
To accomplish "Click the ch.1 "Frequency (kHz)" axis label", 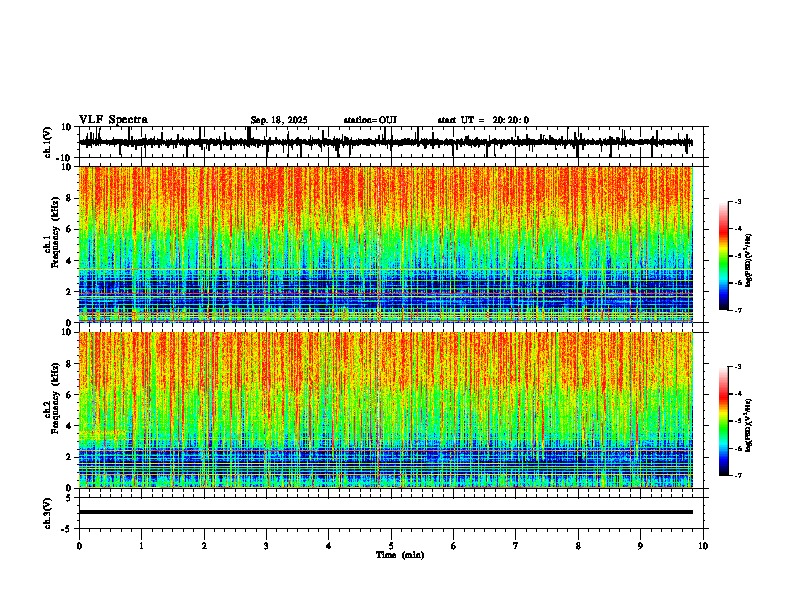I will coord(55,233).
